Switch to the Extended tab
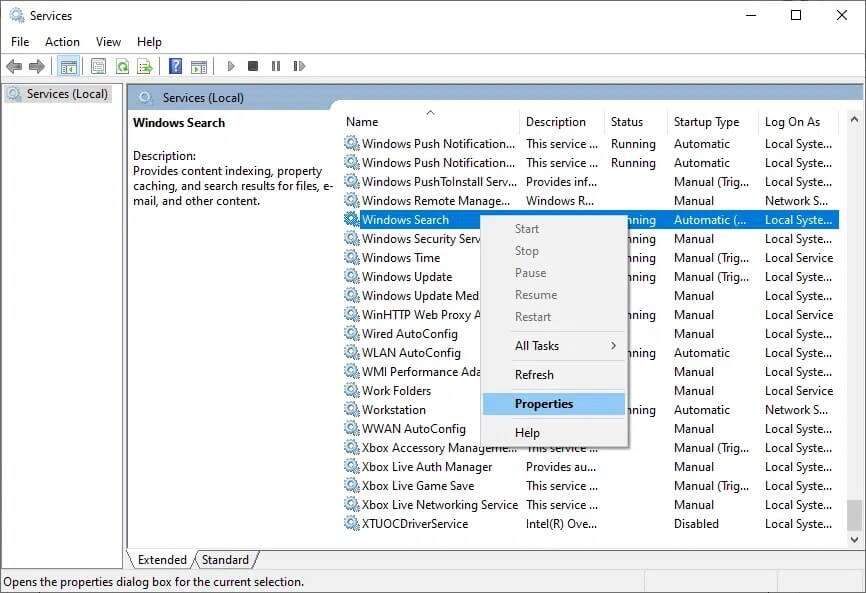This screenshot has width=866, height=593. (x=162, y=560)
